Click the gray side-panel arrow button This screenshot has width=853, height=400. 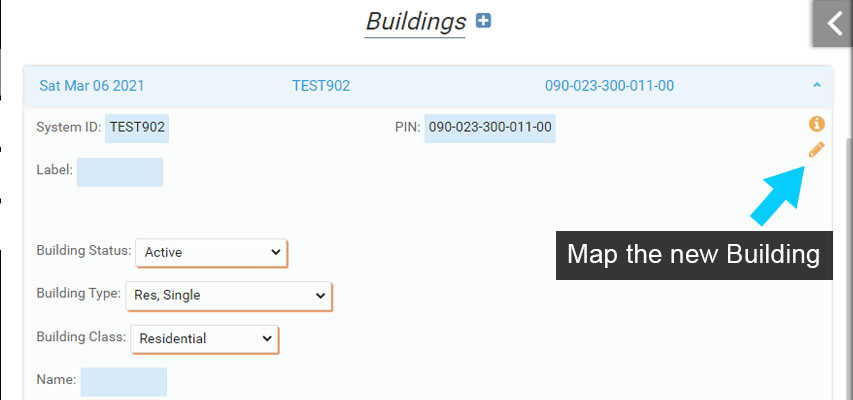pyautogui.click(x=832, y=23)
